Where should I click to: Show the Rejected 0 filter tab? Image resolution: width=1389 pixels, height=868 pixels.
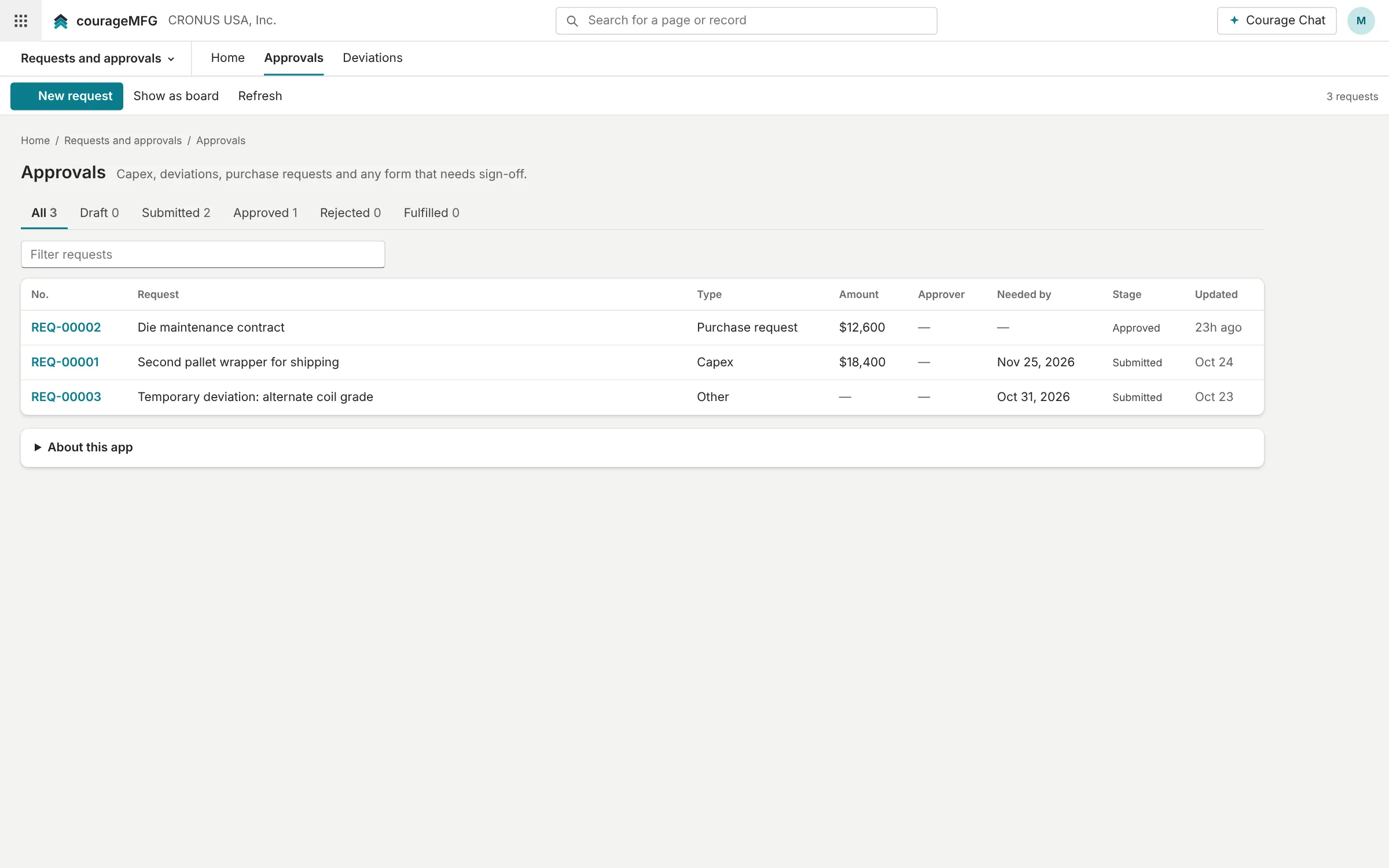(x=350, y=213)
